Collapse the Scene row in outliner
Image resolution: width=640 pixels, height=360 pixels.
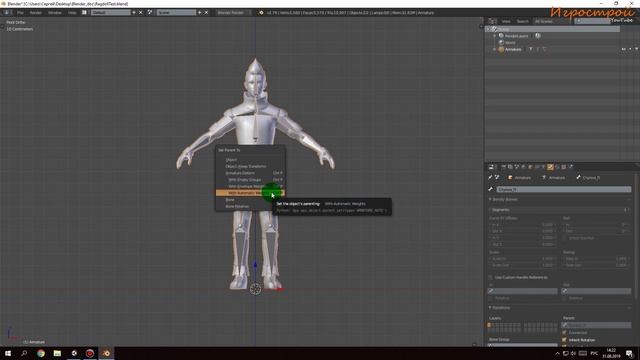click(x=488, y=29)
